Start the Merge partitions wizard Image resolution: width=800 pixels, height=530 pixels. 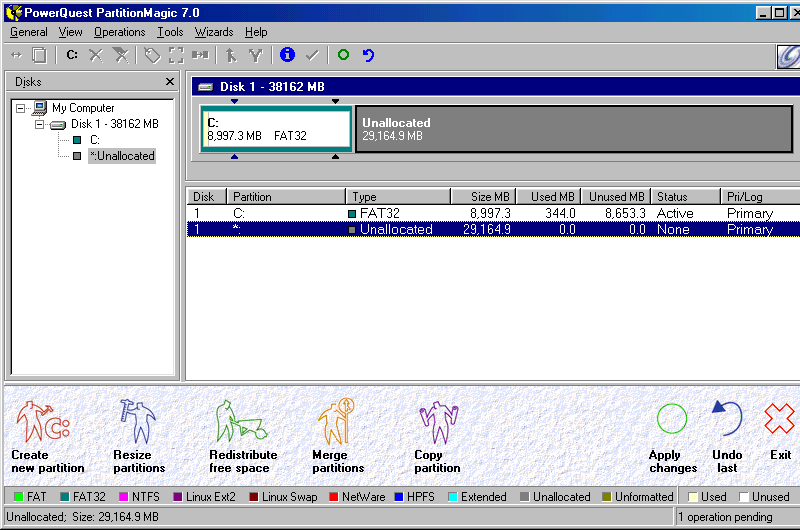(x=336, y=424)
